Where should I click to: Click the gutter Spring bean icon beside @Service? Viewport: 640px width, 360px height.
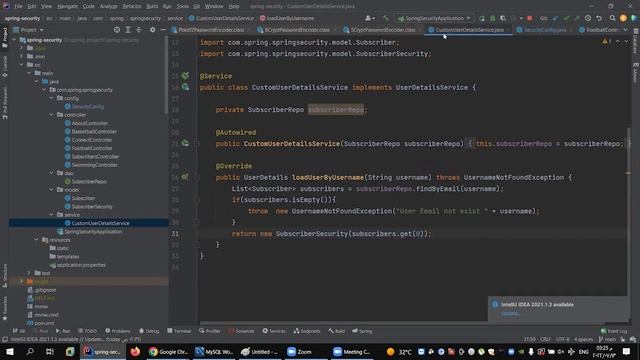[x=185, y=76]
